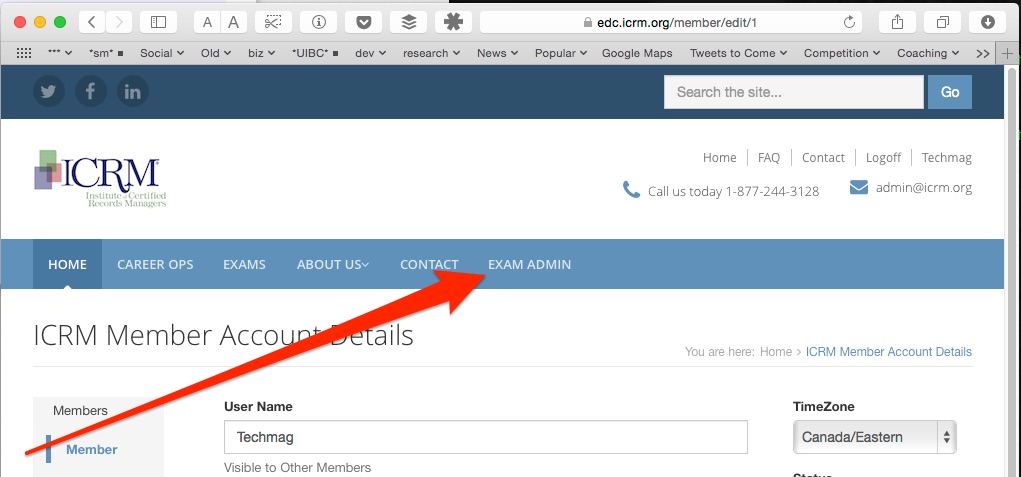This screenshot has width=1021, height=477.
Task: Reload the page with refresh icon
Action: coord(849,22)
